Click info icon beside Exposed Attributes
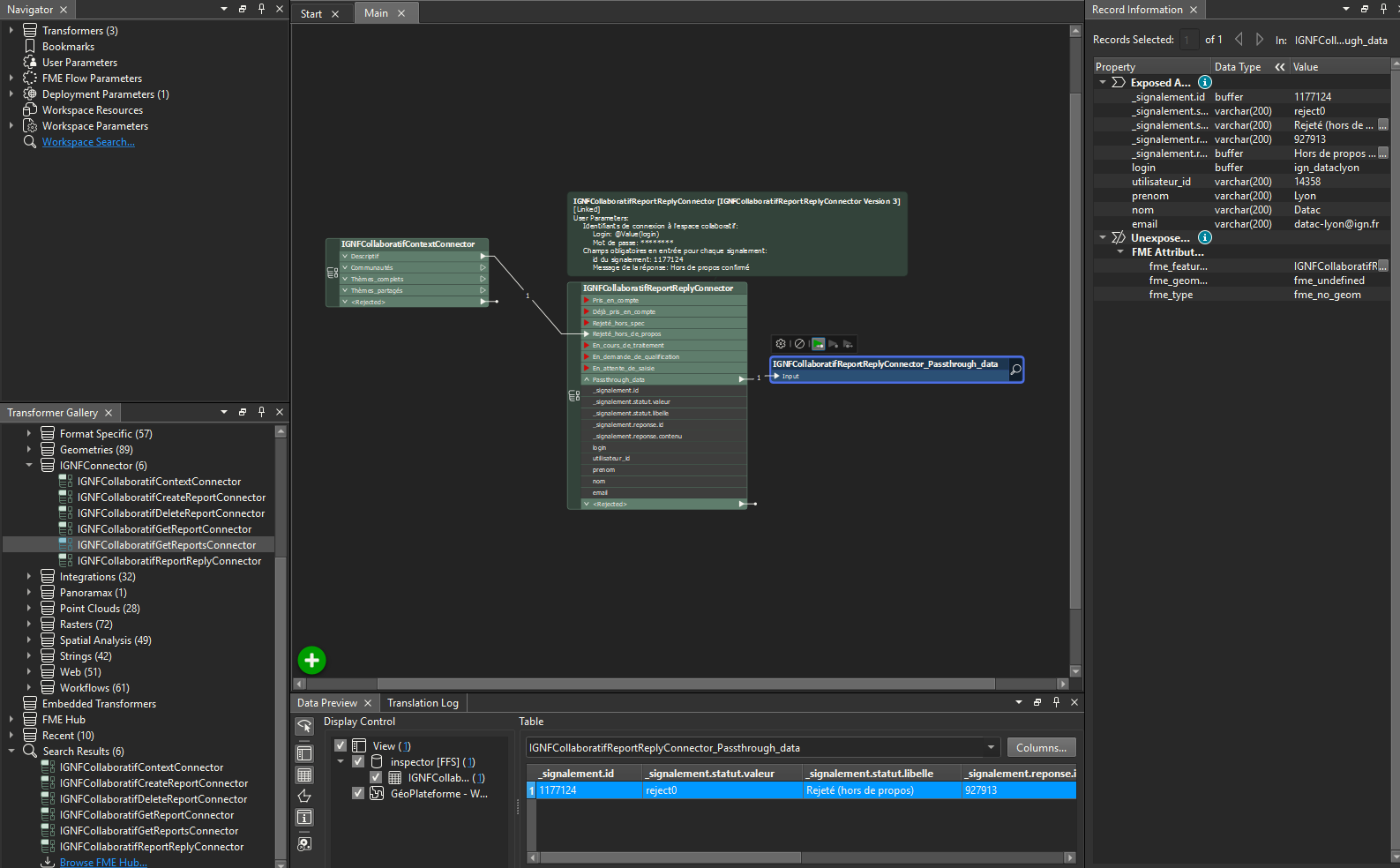Viewport: 1400px width, 868px height. click(x=1204, y=82)
